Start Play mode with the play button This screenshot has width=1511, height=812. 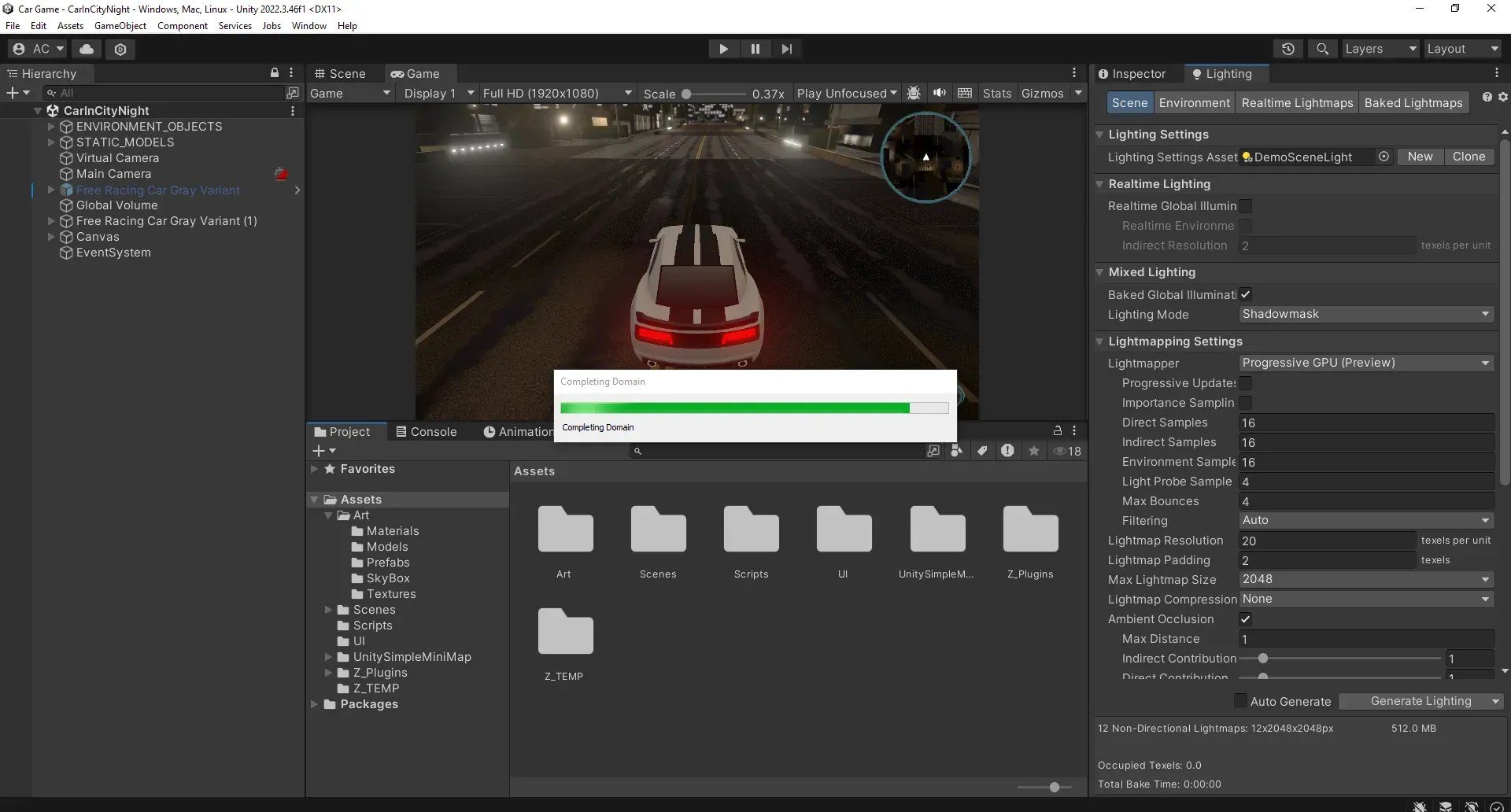[723, 49]
